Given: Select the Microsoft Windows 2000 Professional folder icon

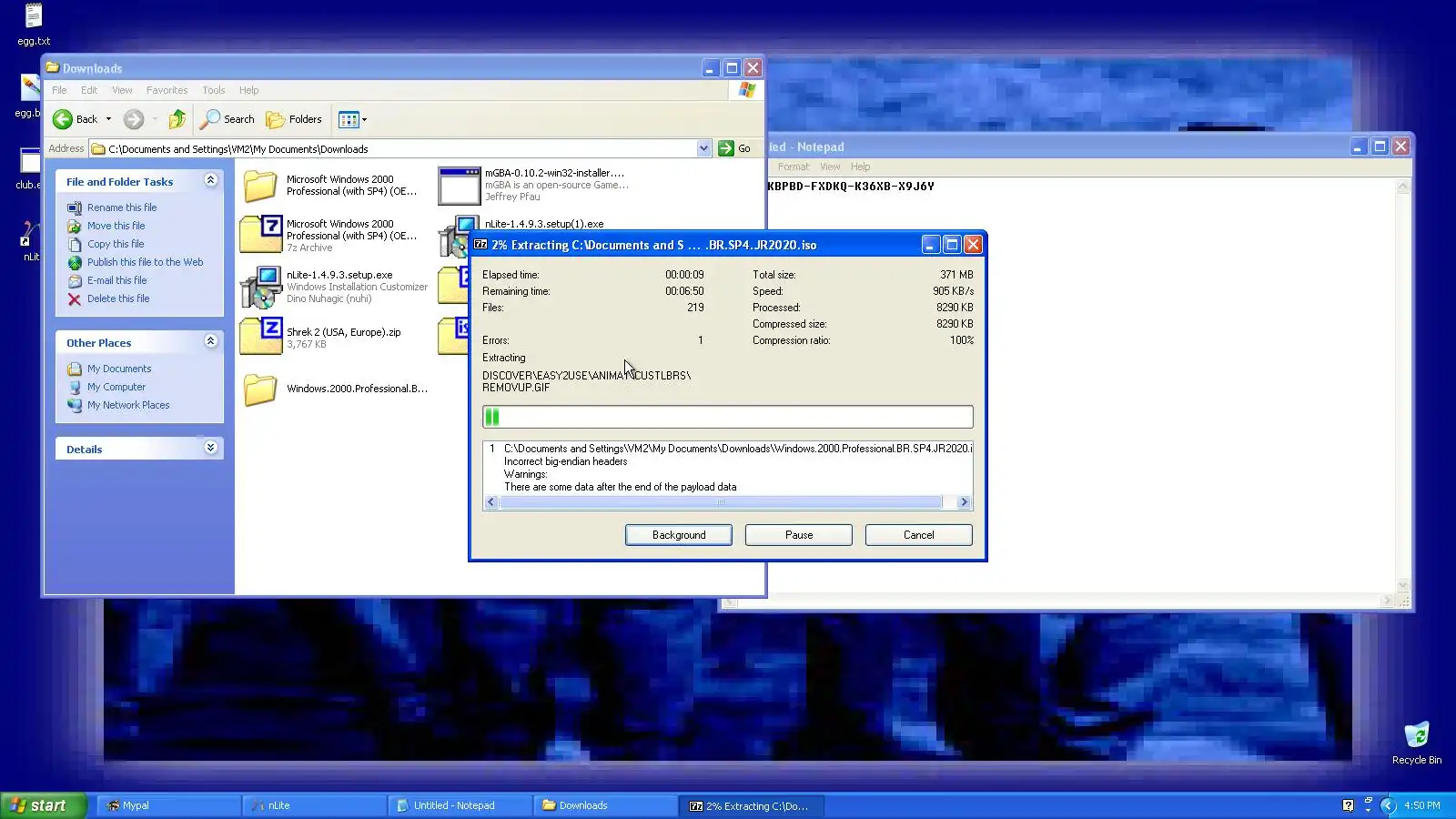Looking at the screenshot, I should 260,186.
